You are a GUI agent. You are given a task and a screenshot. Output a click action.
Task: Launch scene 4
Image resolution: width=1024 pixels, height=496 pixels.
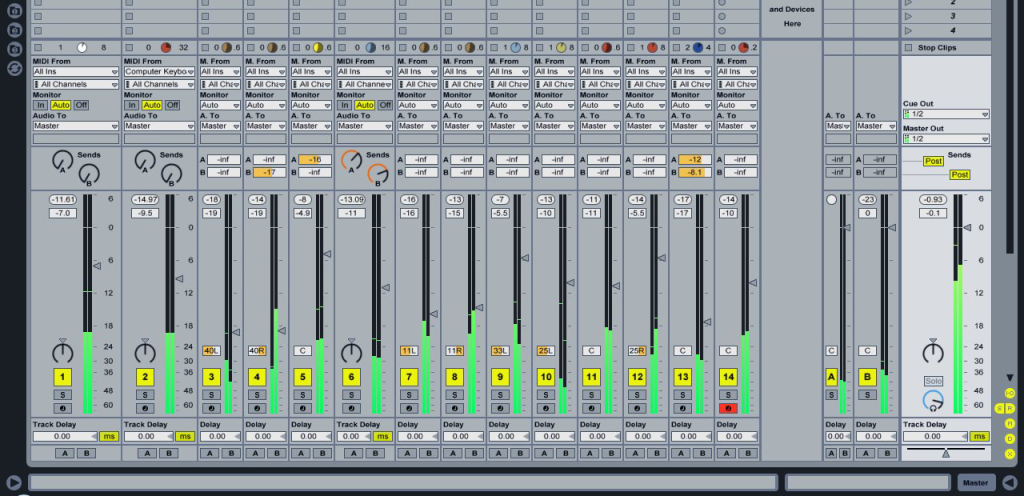point(908,31)
